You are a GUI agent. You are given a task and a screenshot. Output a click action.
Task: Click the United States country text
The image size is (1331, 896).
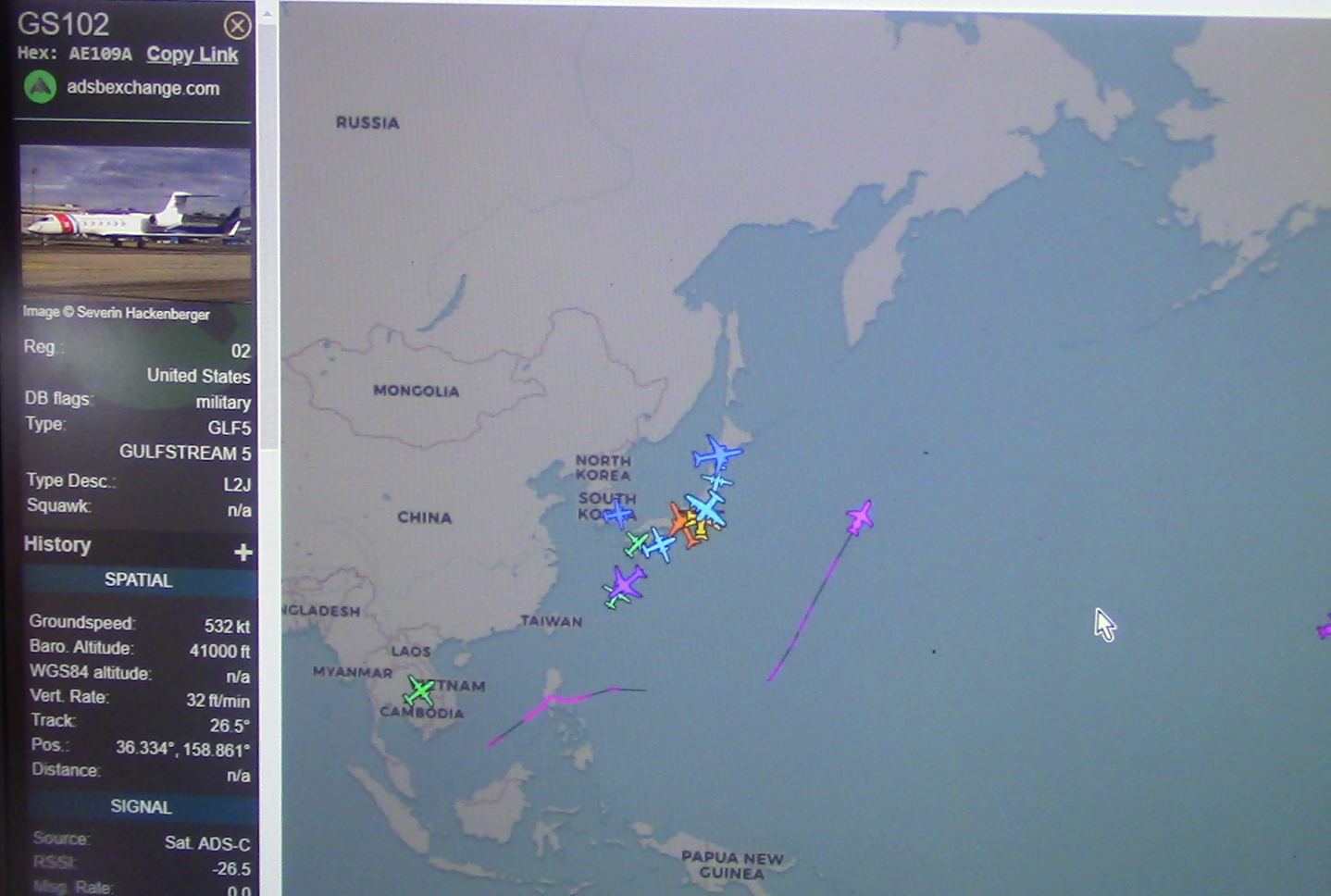(198, 377)
